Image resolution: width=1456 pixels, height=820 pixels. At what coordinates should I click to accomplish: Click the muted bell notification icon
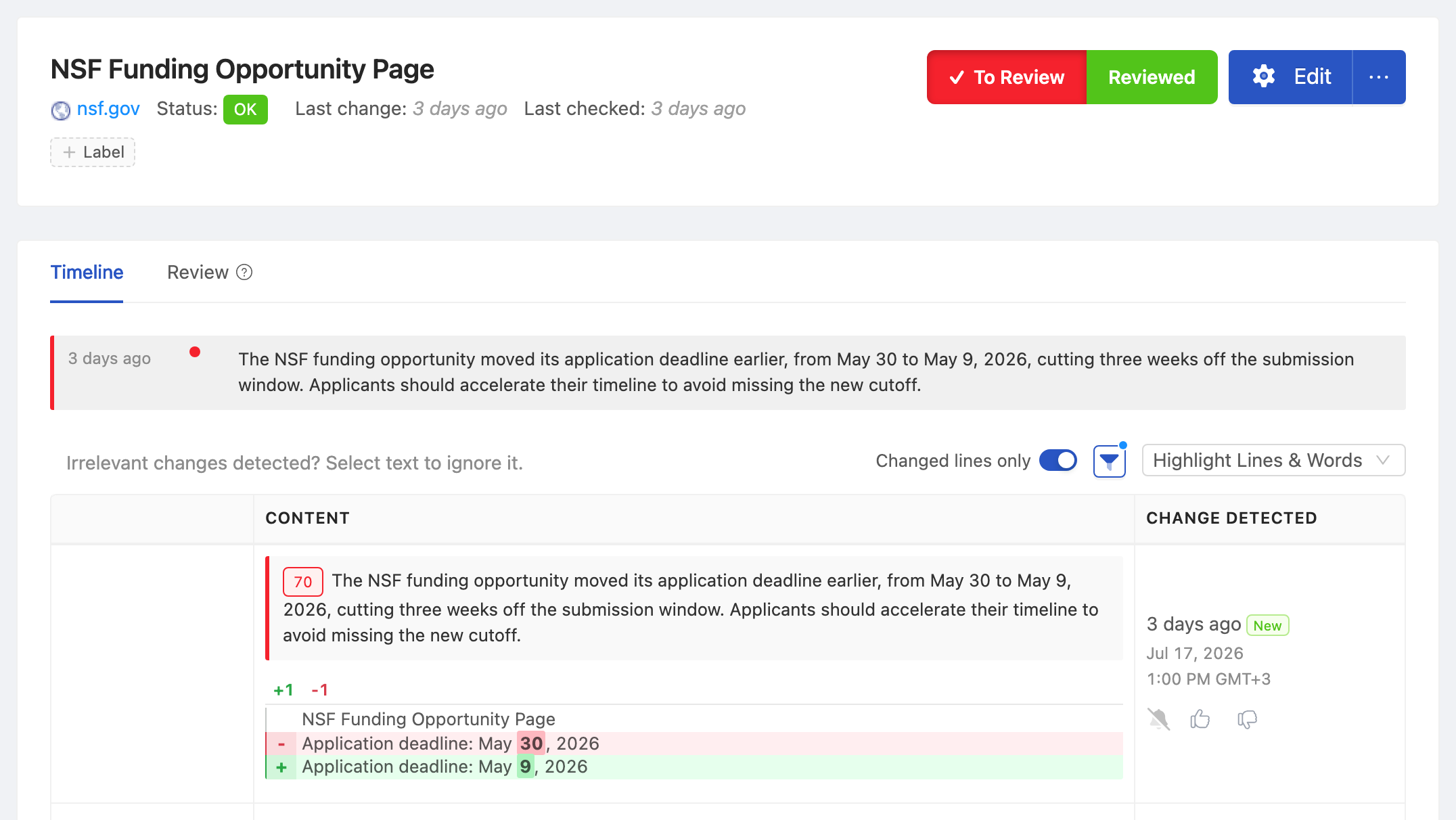coord(1158,719)
